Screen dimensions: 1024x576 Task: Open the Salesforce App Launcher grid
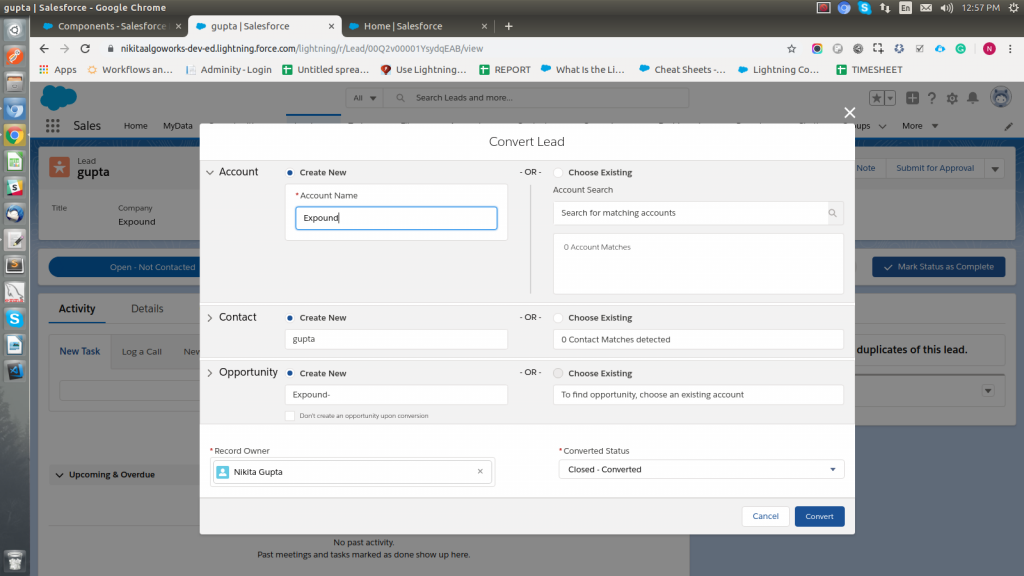click(x=52, y=126)
